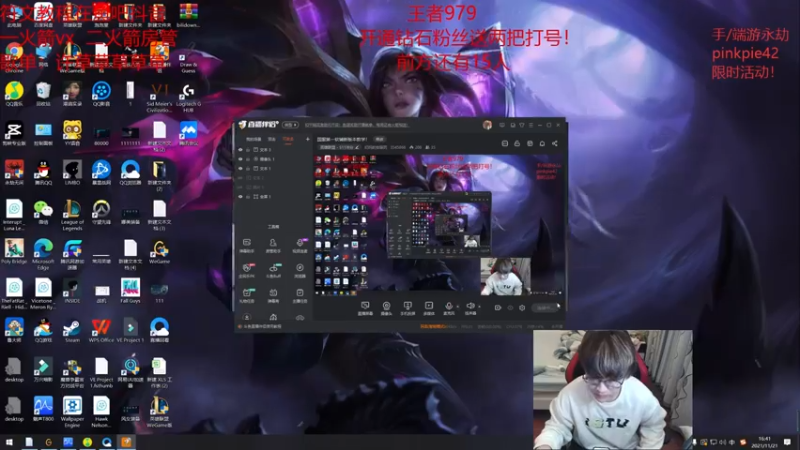
Task: Toggle visibility of the 全屏 1 layer
Action: tap(240, 196)
